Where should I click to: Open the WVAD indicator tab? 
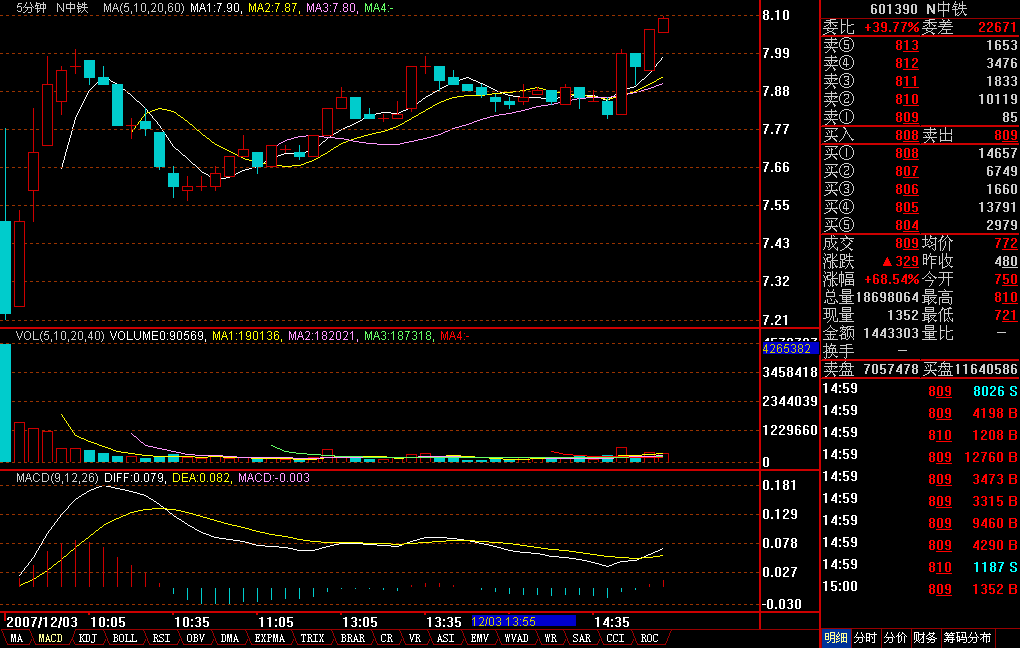coord(516,638)
